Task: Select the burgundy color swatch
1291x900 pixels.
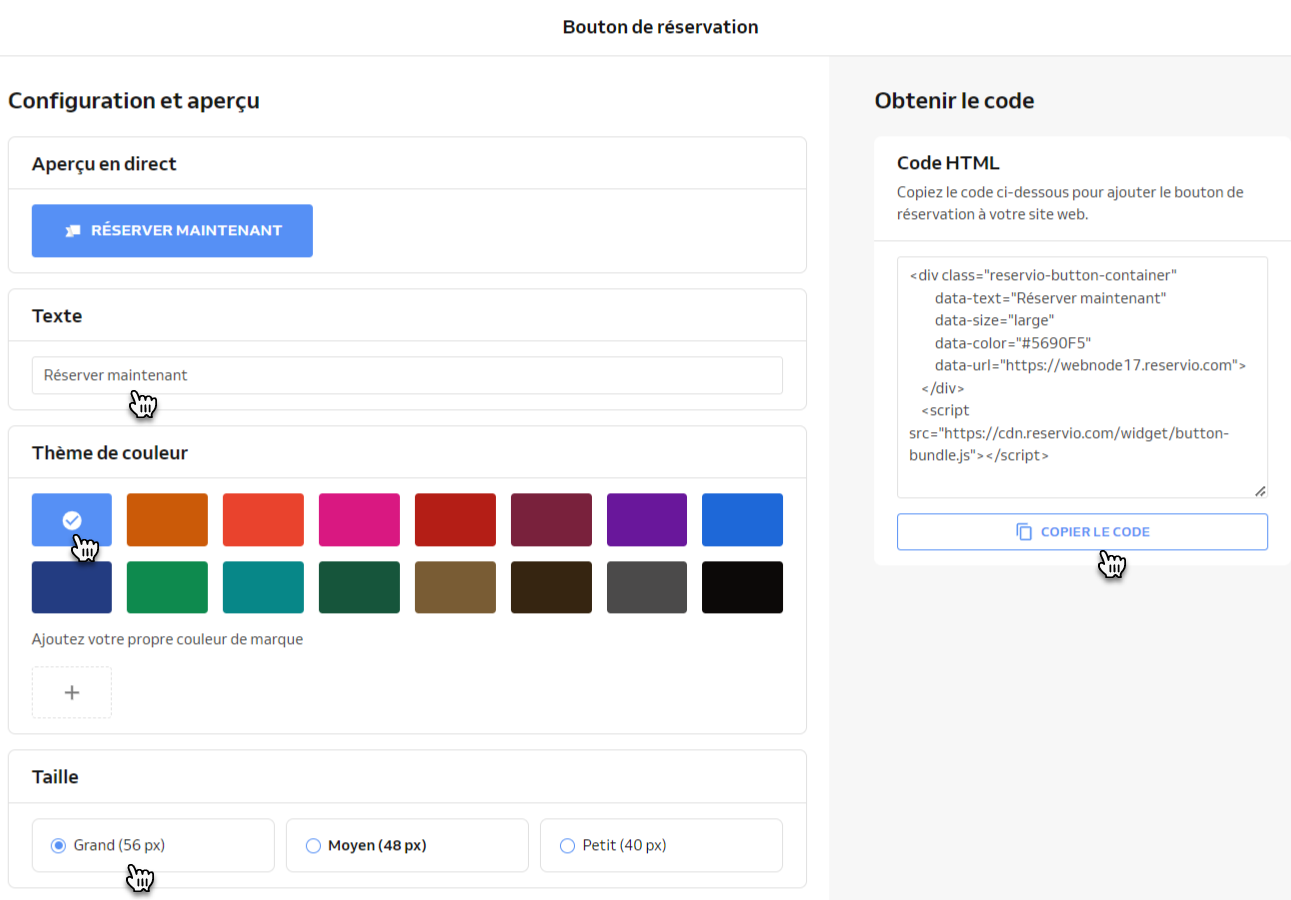Action: pos(551,520)
